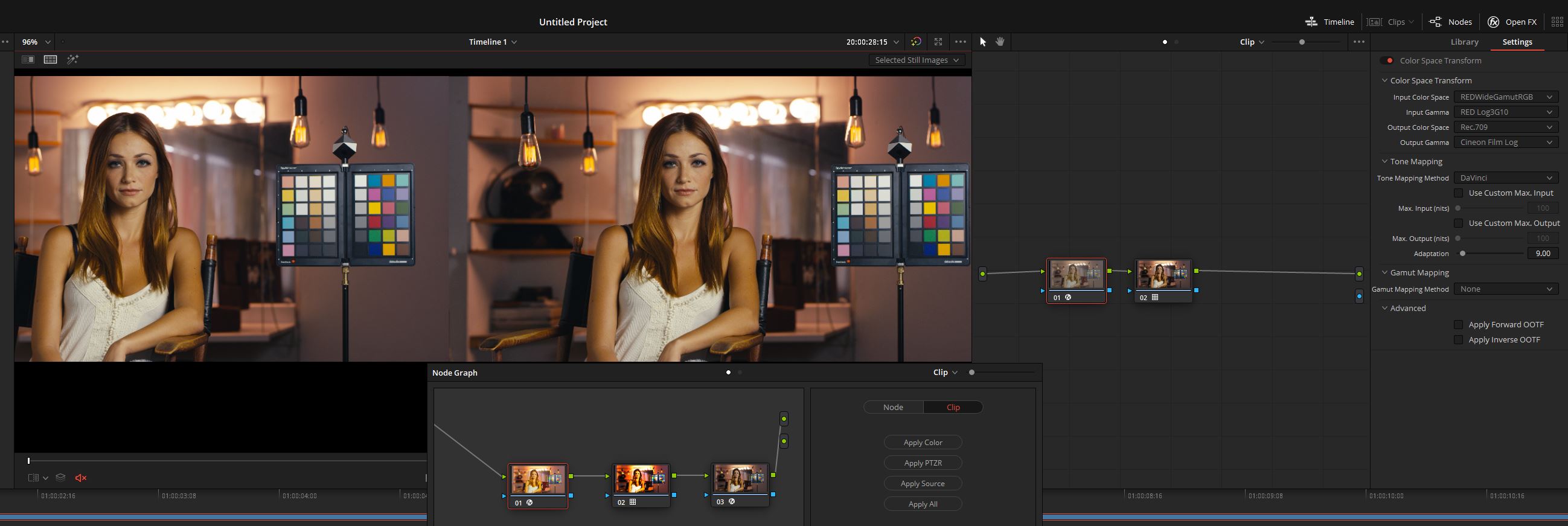Screen dimensions: 1568x526
Task: Click the node editor zoom slider handle
Action: (x=1302, y=42)
